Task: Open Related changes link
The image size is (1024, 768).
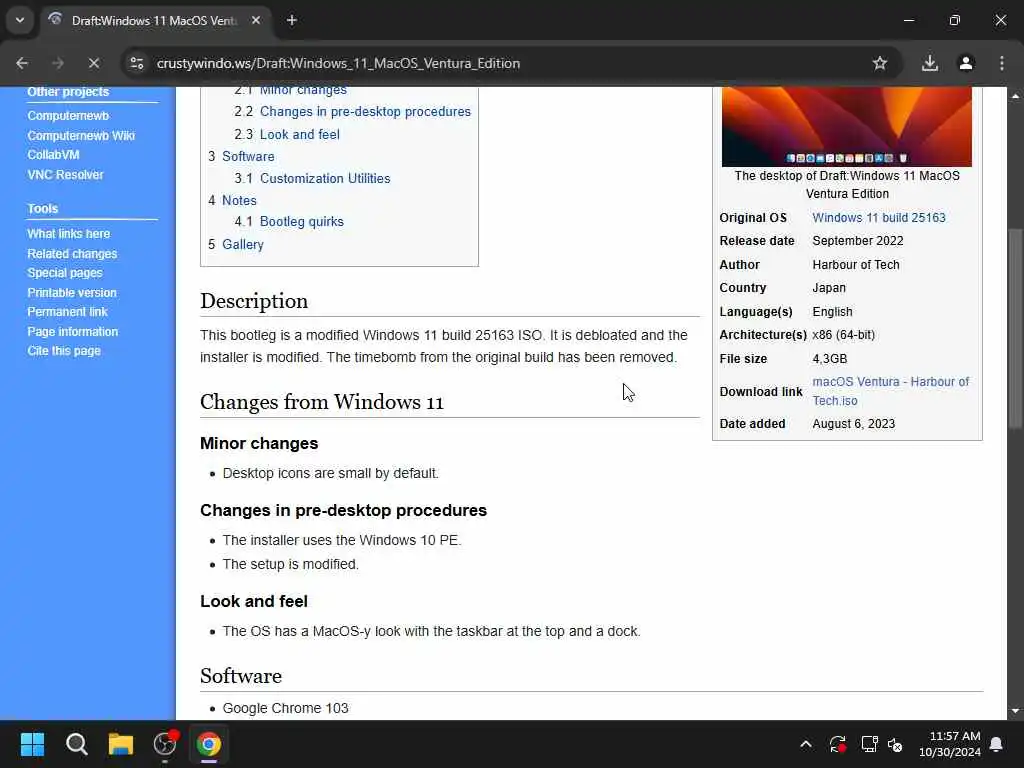Action: tap(72, 253)
